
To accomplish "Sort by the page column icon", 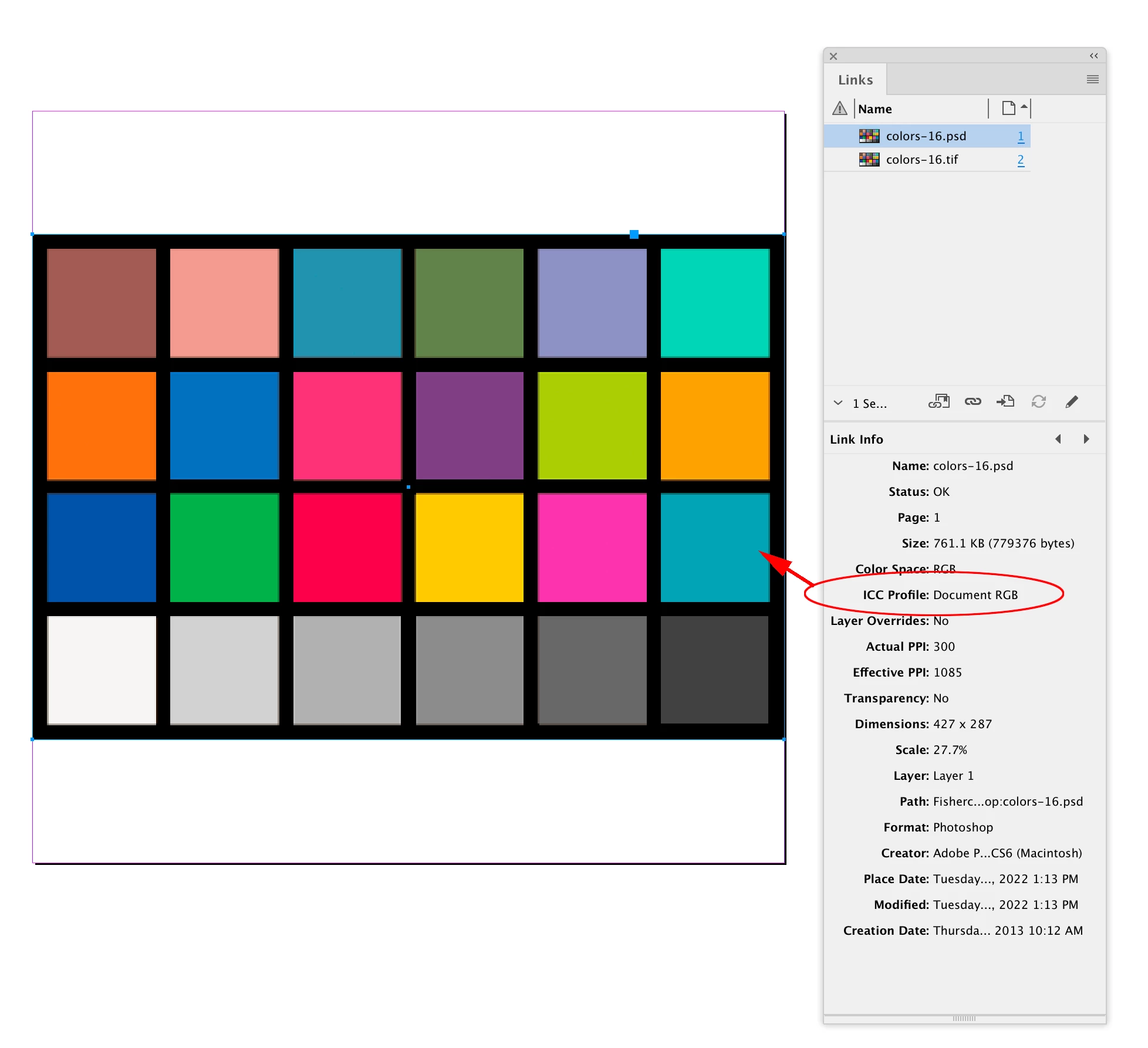I will [1008, 109].
